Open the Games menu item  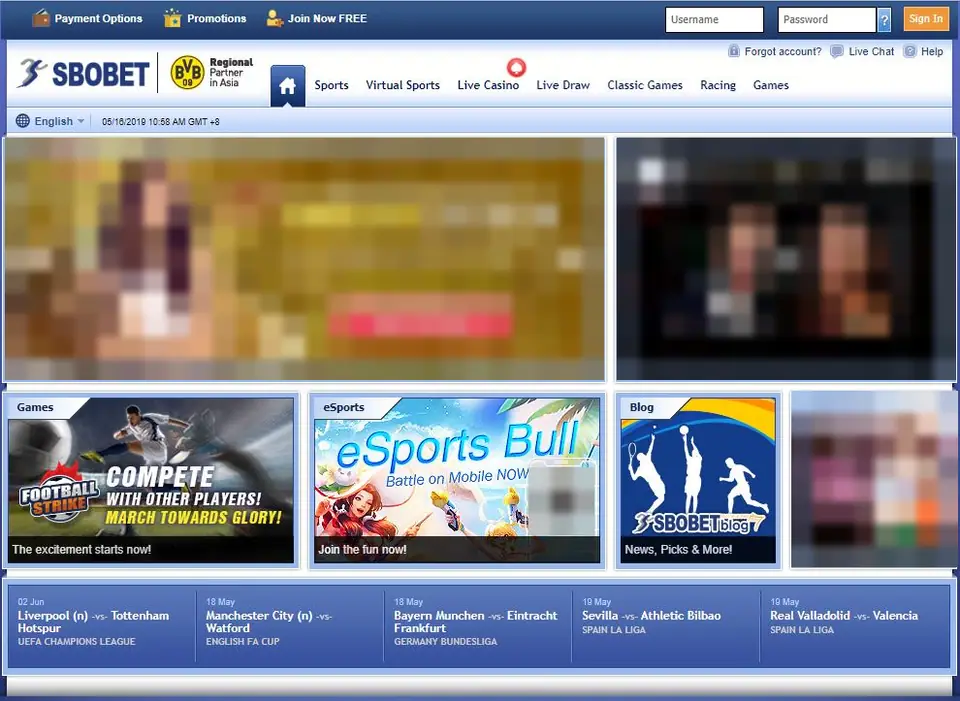[x=770, y=85]
